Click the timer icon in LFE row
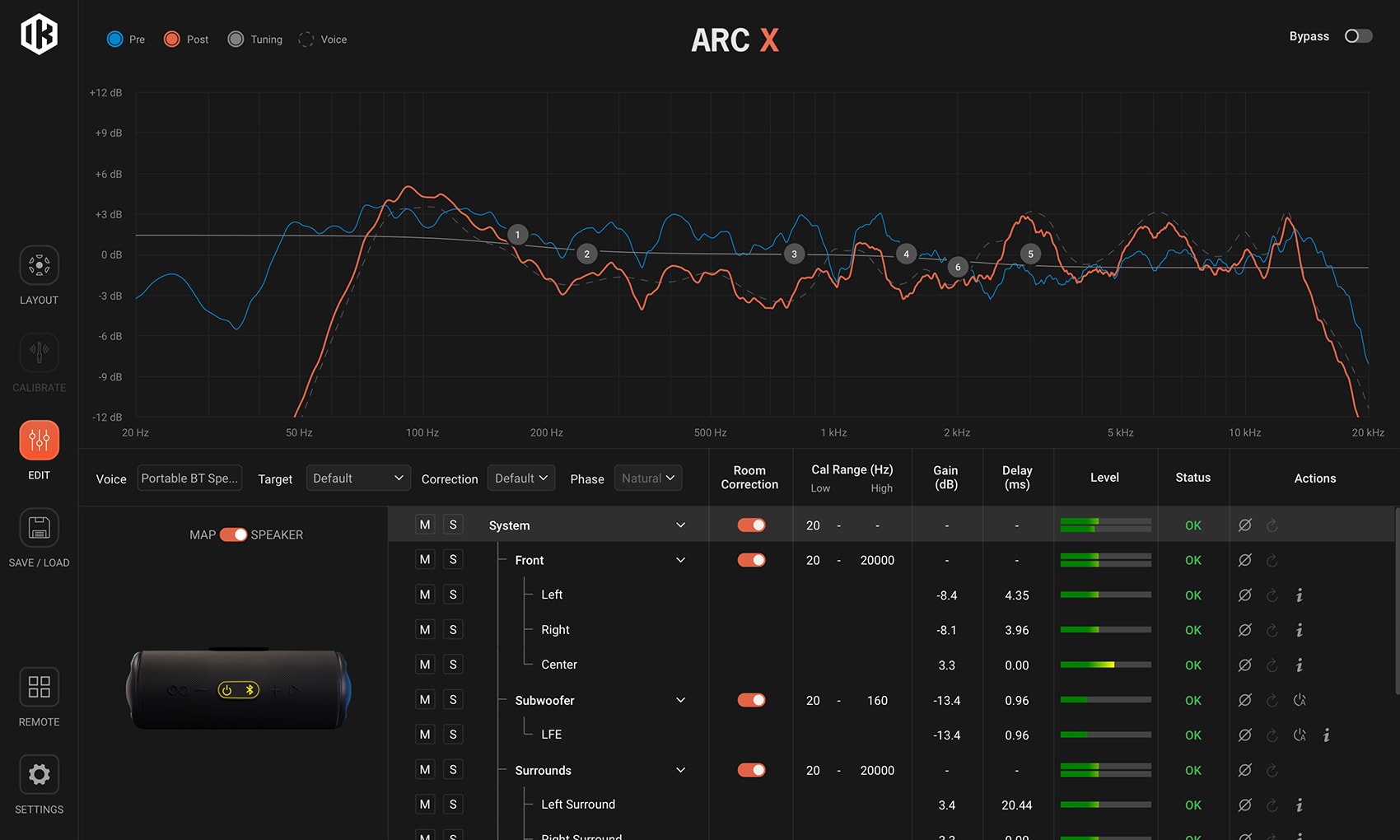 coord(1300,735)
